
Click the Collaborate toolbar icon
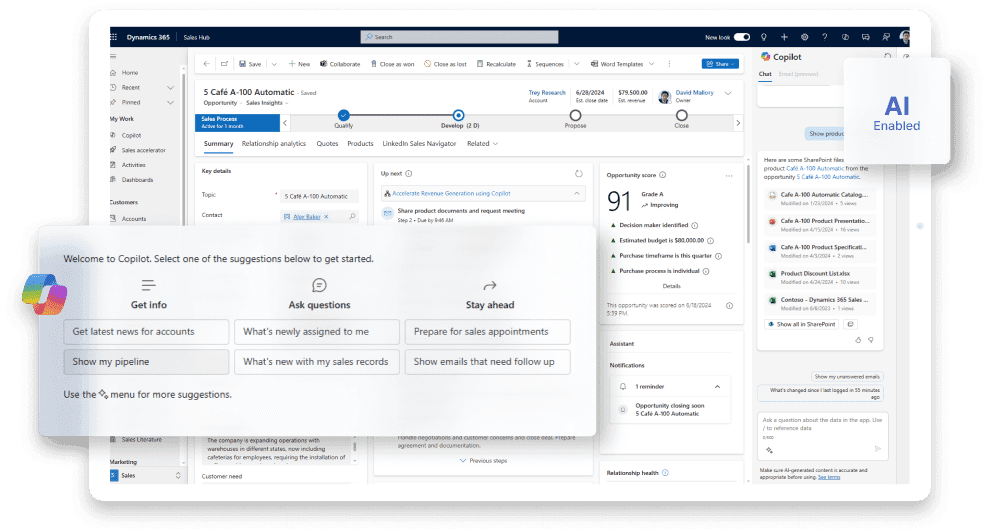click(x=324, y=64)
